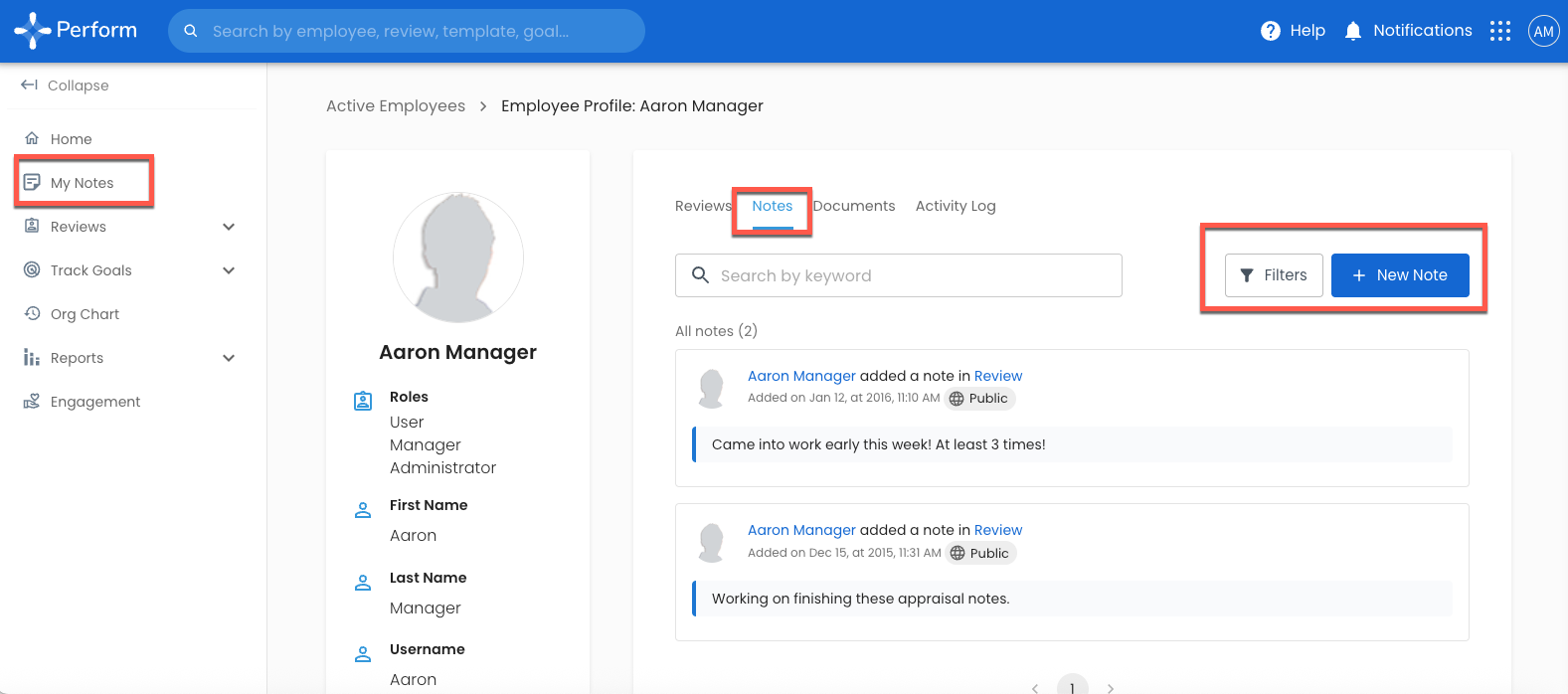Viewport: 1568px width, 694px height.
Task: Click the Active Employees breadcrumb link
Action: (396, 106)
